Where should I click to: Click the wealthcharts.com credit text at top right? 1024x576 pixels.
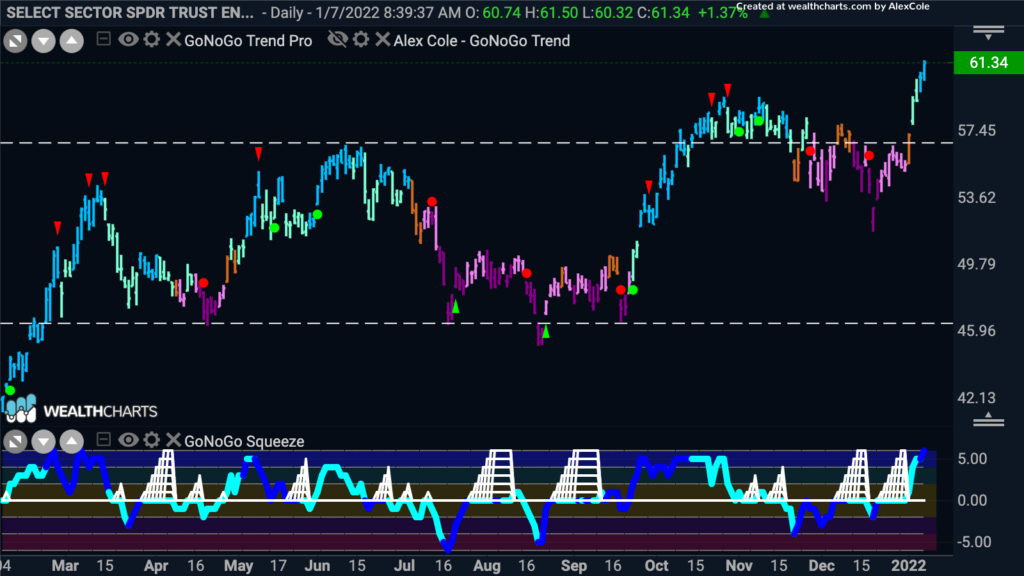pos(833,7)
